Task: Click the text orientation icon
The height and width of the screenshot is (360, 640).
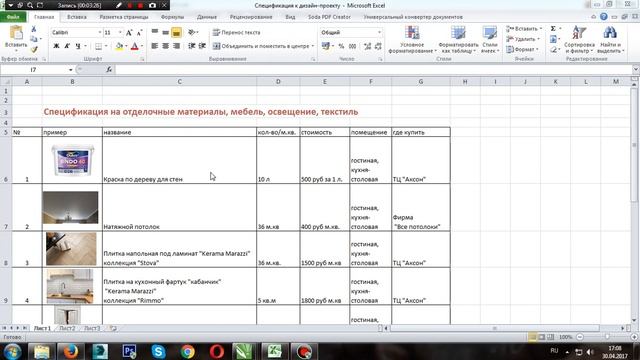Action: [x=191, y=32]
